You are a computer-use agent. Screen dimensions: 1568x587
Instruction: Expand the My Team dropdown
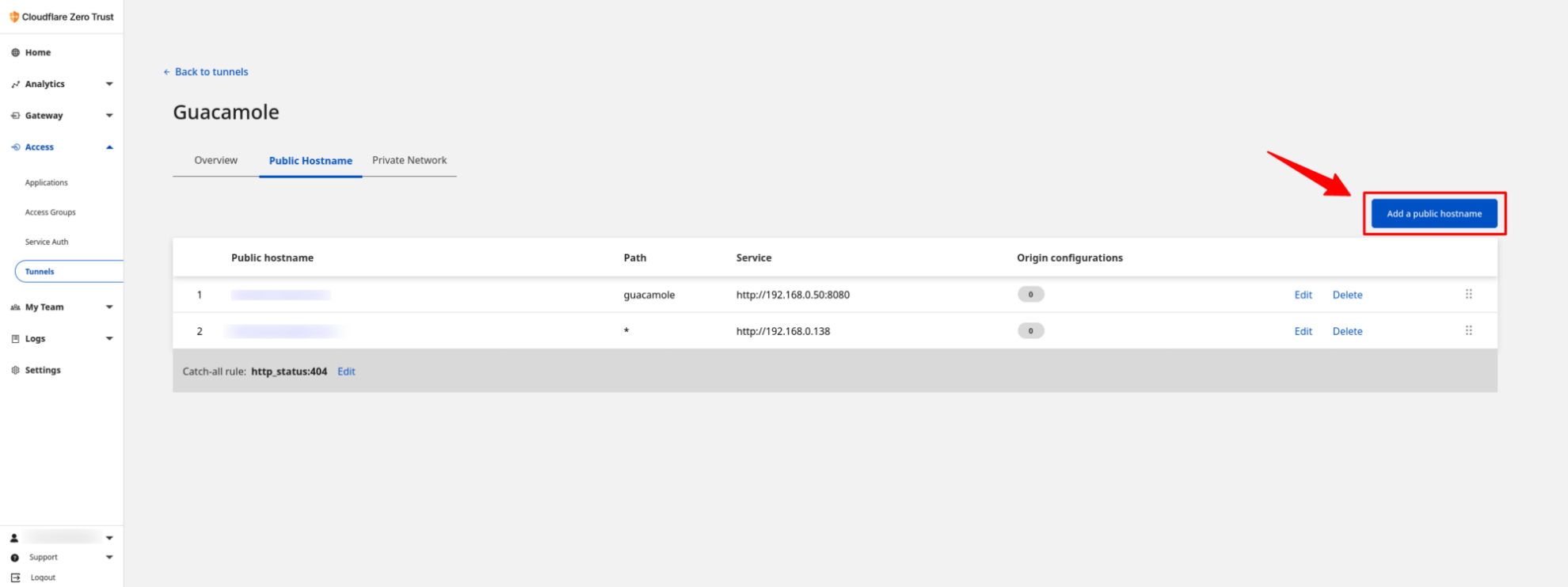(x=109, y=307)
